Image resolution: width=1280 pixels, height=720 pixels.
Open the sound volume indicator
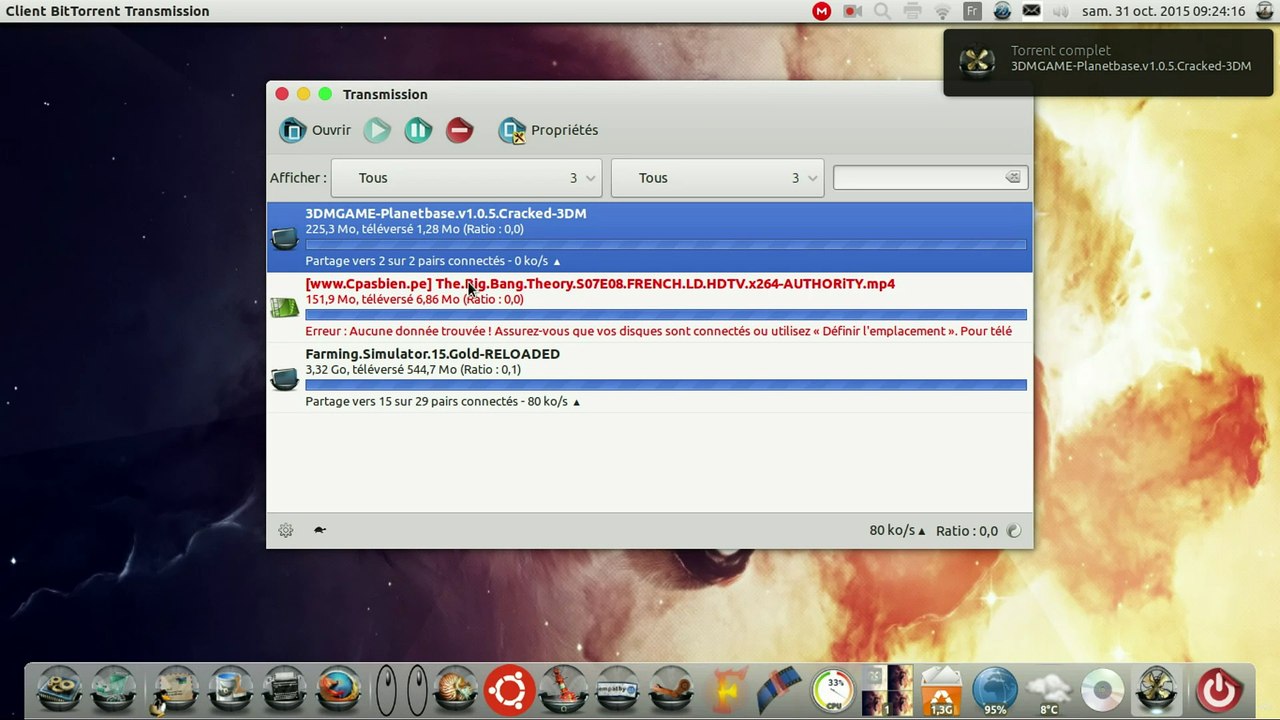1061,11
